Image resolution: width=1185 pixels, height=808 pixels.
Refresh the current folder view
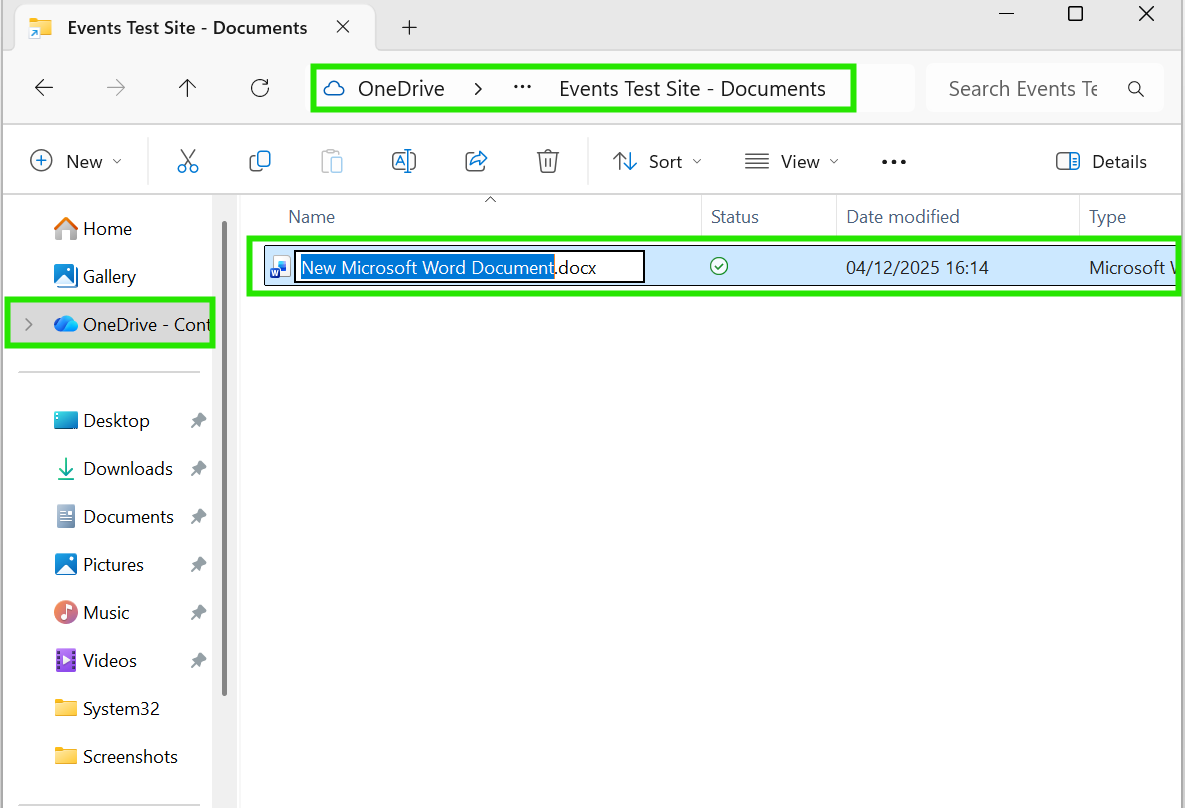click(x=260, y=88)
